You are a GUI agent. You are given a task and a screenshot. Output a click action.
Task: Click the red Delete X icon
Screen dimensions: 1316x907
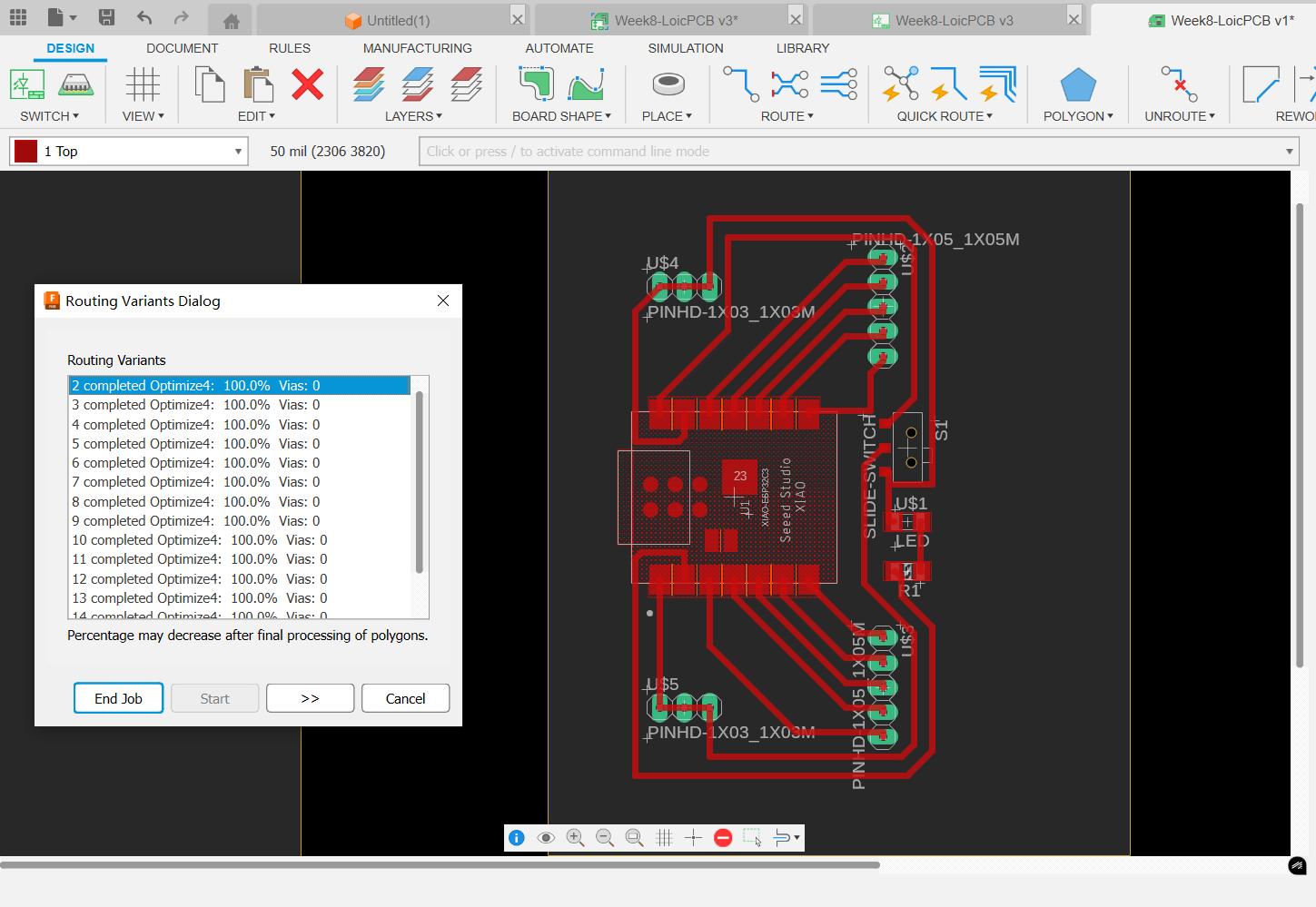tap(307, 85)
